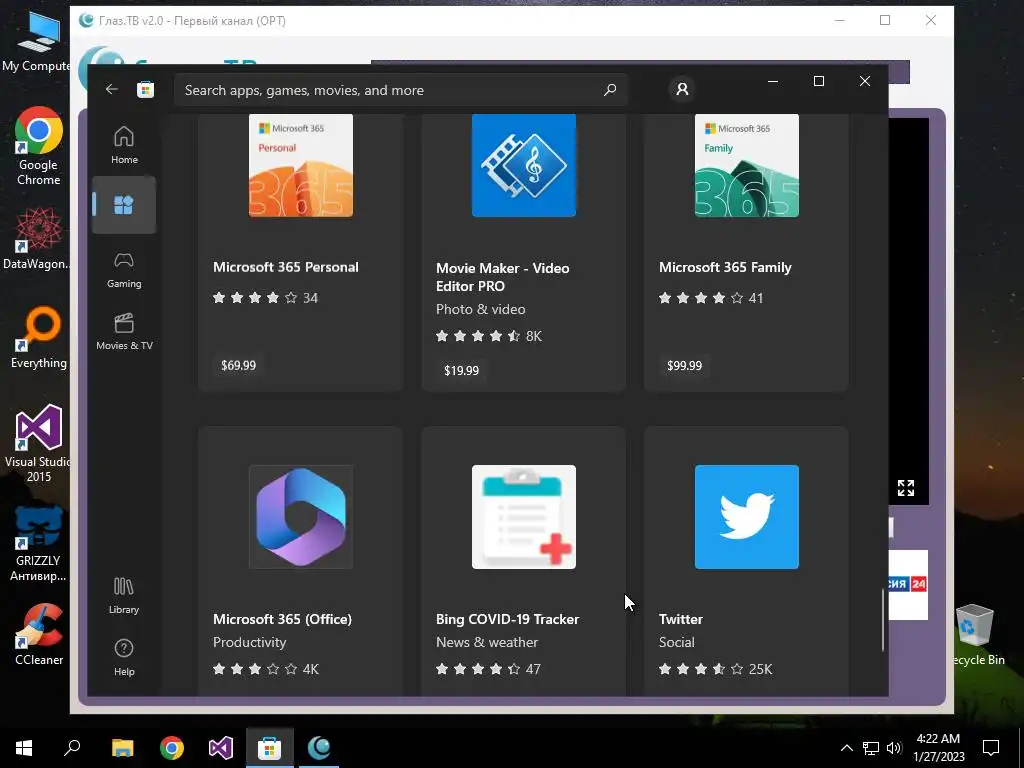Open network status tray icon
This screenshot has width=1024, height=768.
(x=871, y=748)
